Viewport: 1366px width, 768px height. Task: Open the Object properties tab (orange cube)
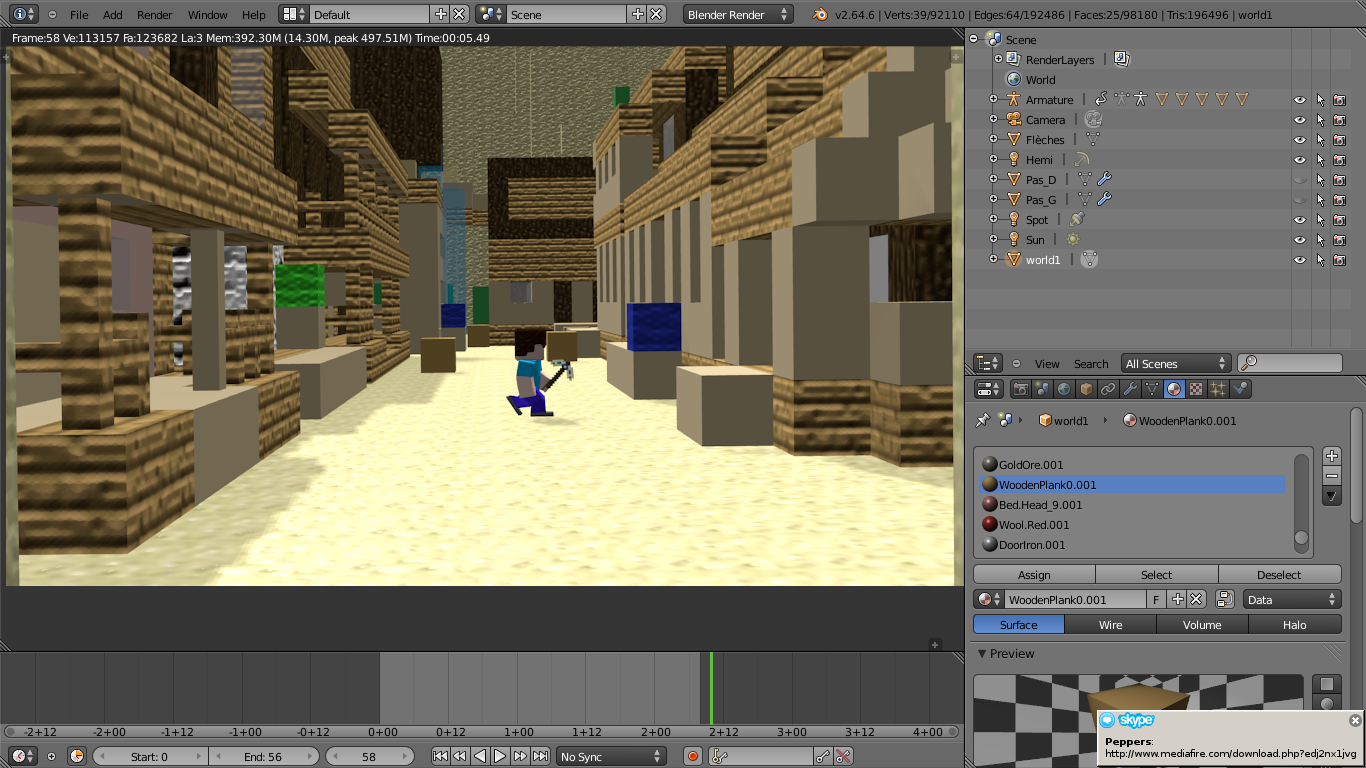click(x=1087, y=389)
